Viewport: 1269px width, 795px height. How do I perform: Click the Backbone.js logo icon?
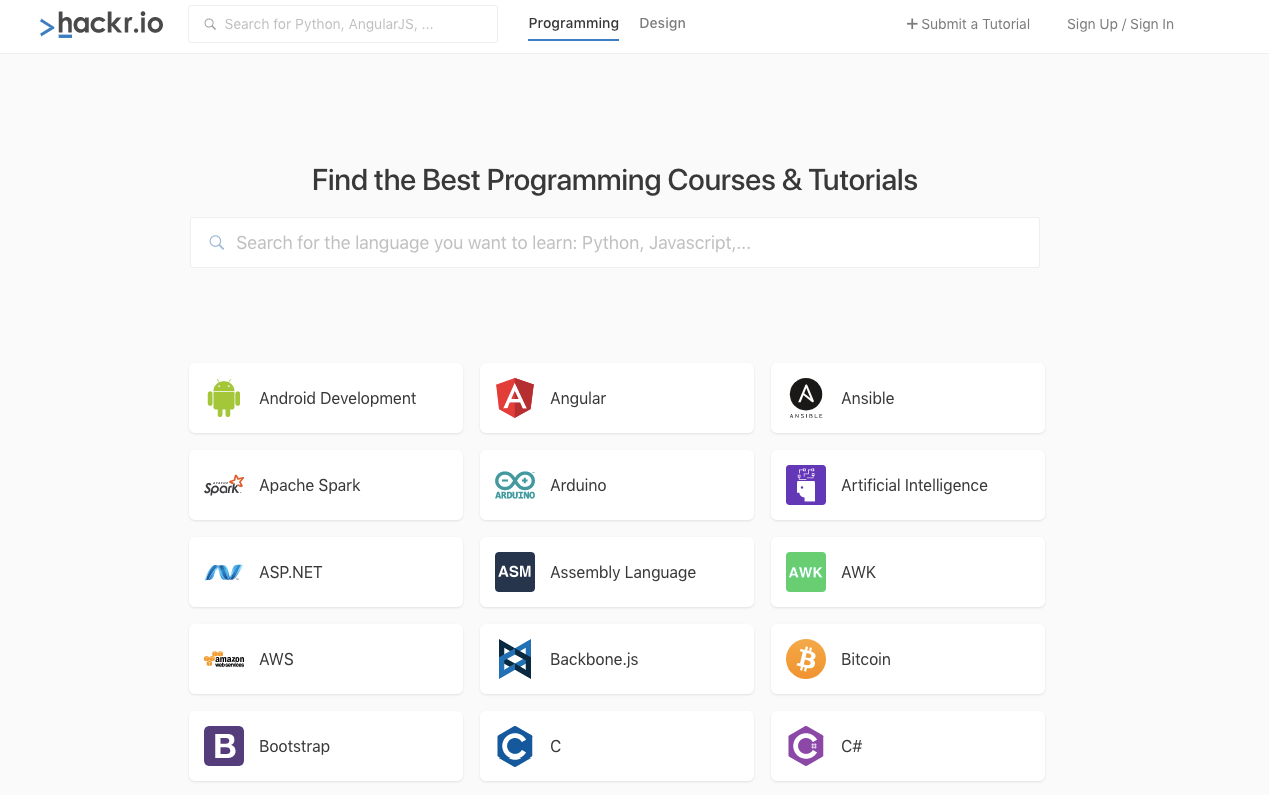coord(515,659)
